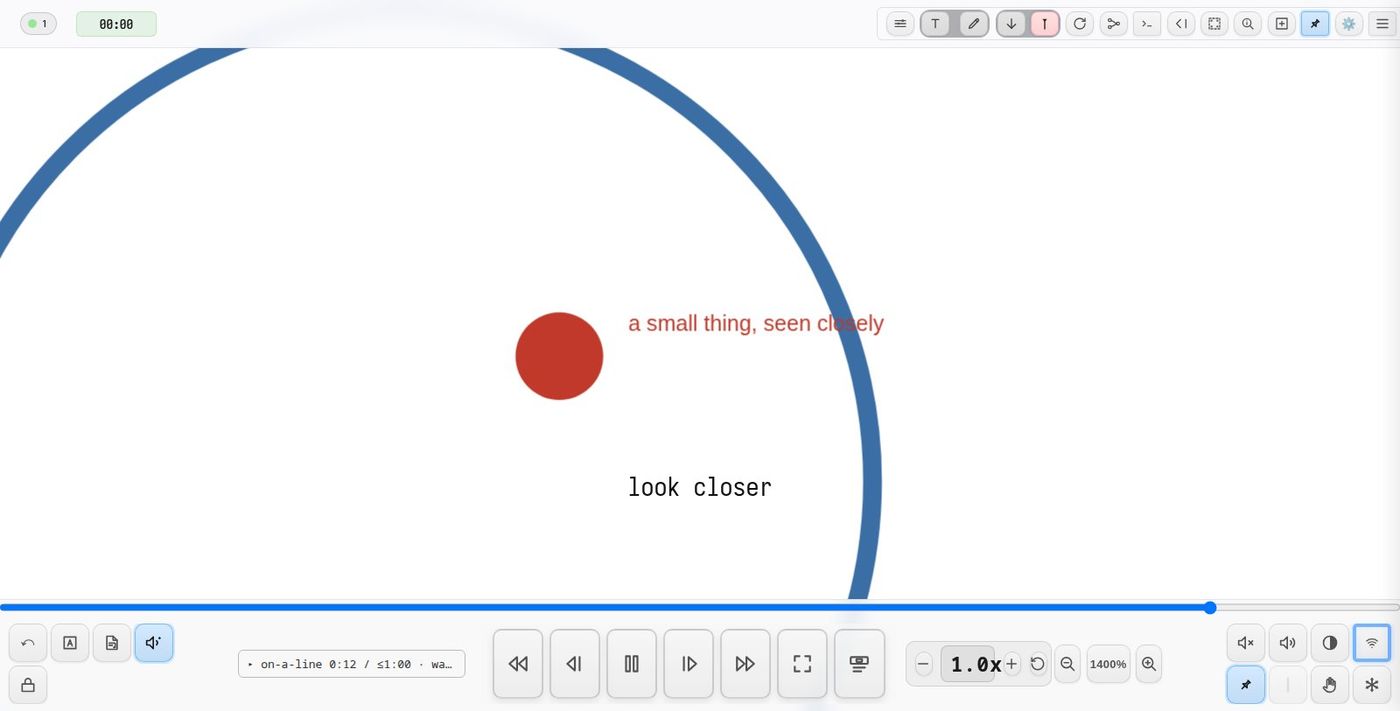Click the progress bar's circular handle

coord(1210,607)
